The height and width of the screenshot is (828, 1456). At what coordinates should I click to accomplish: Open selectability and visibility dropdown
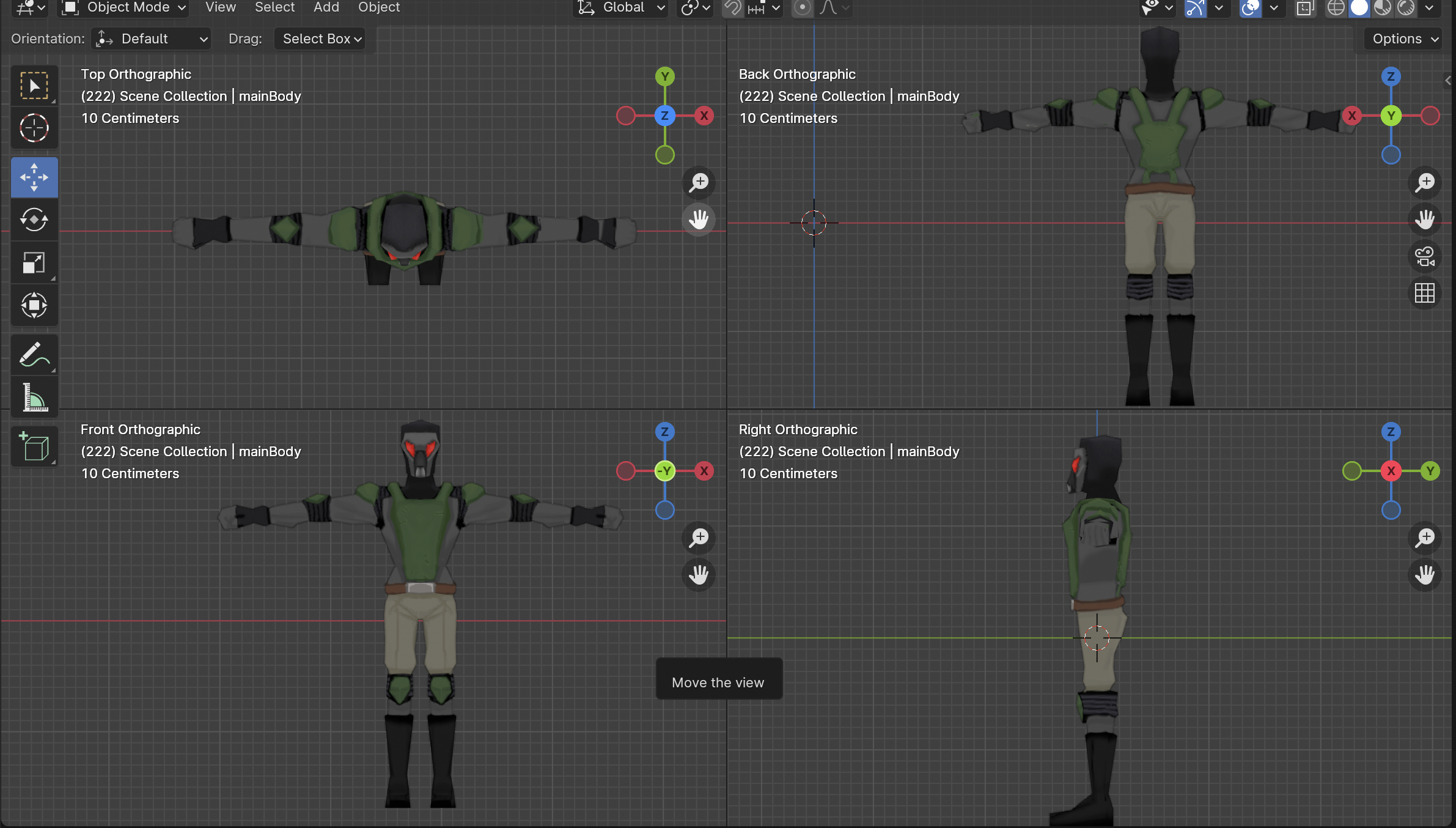pos(1157,8)
